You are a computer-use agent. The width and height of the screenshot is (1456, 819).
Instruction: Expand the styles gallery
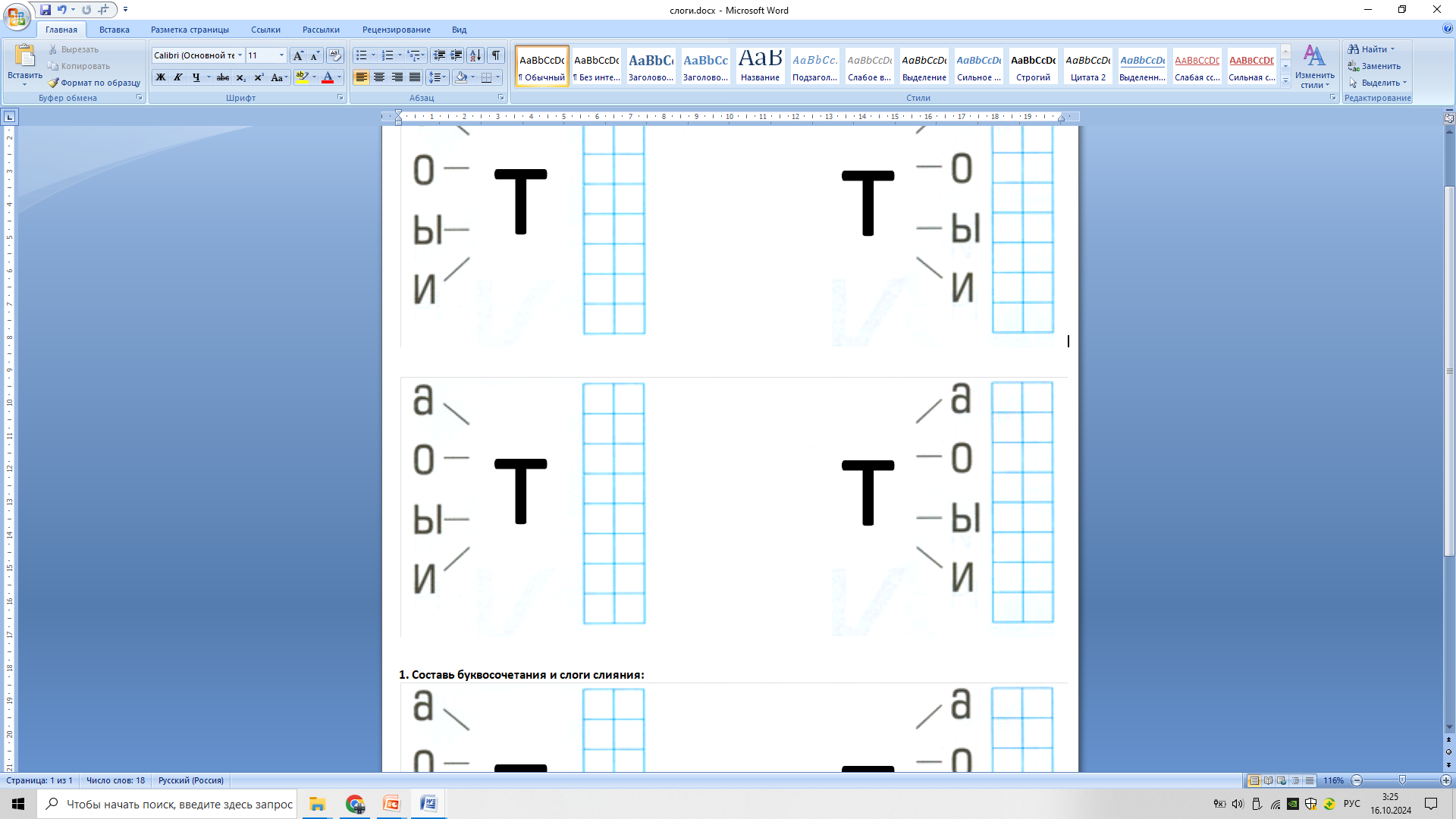click(1285, 80)
